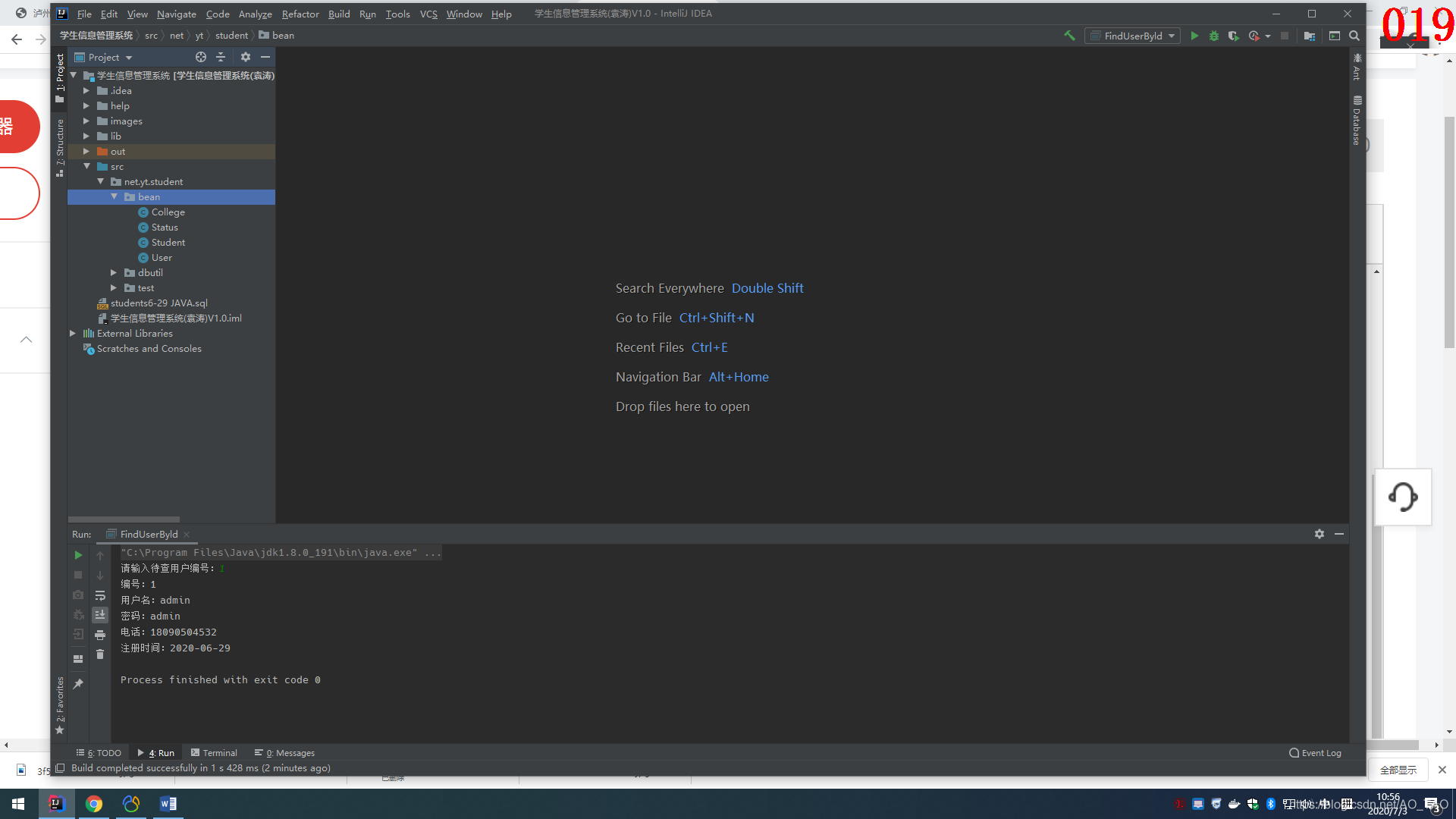This screenshot has width=1456, height=819.
Task: Open the Build menu
Action: coord(339,14)
